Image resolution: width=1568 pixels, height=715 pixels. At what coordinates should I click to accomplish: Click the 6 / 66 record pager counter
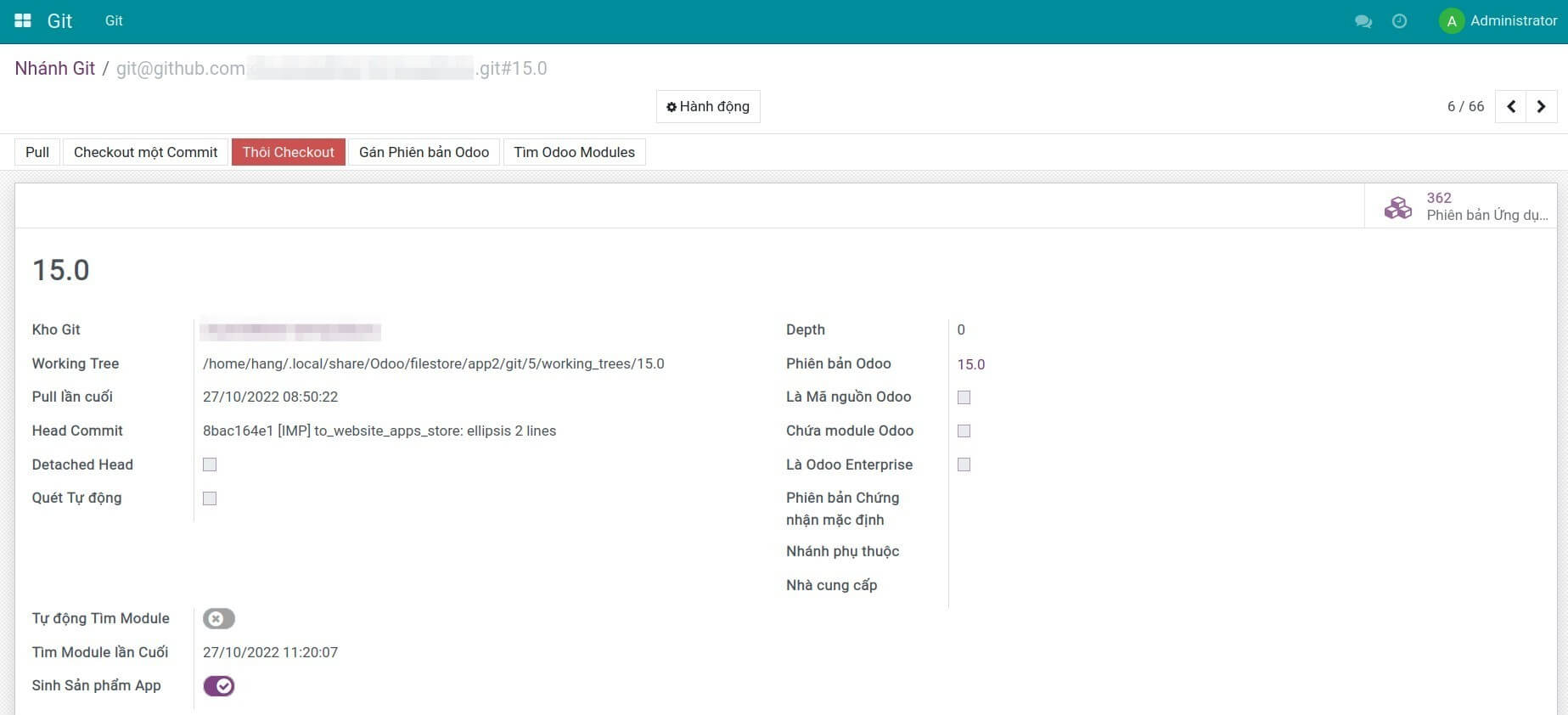pyautogui.click(x=1465, y=107)
